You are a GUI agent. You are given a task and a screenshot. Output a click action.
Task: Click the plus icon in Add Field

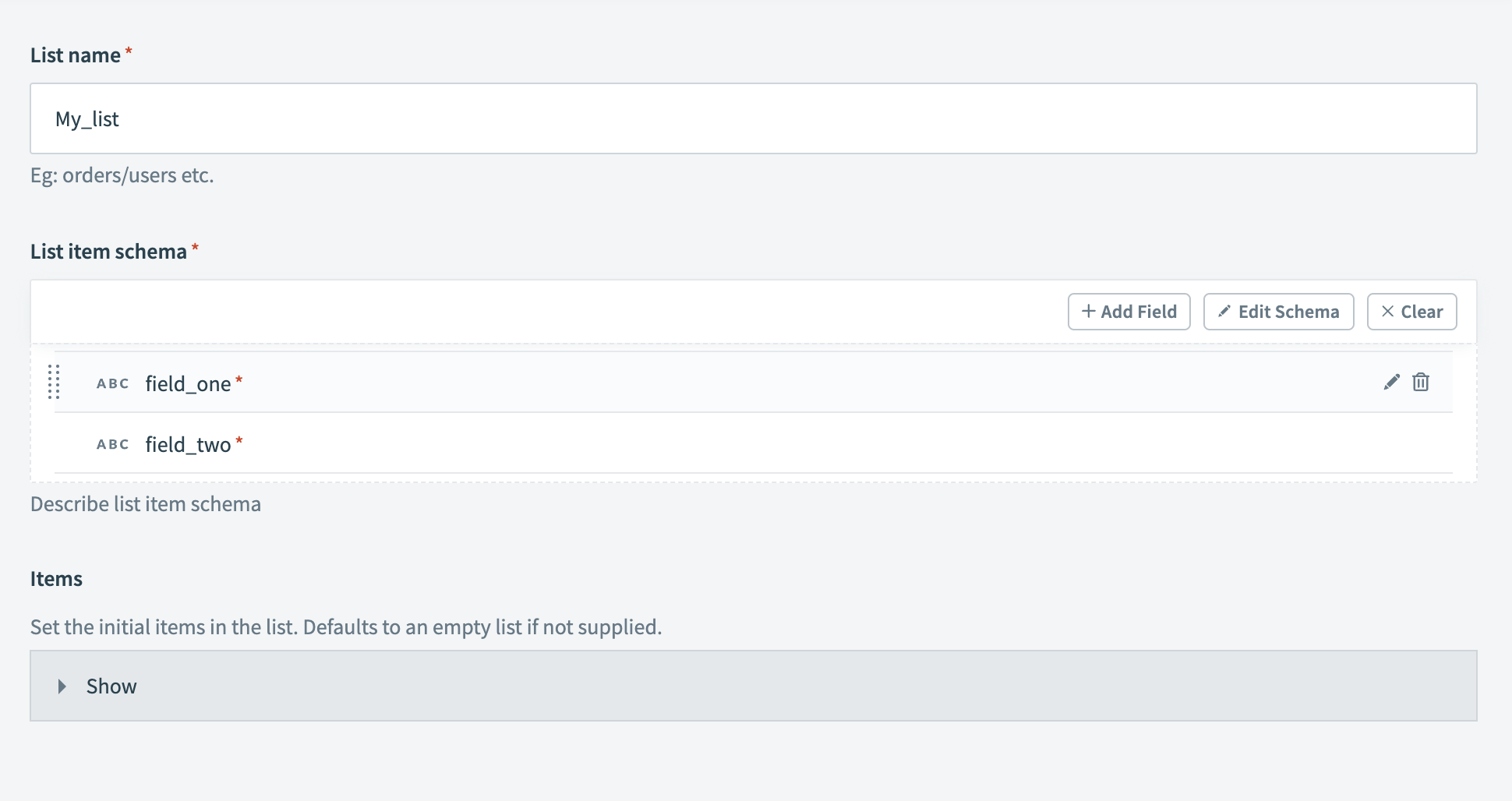click(x=1088, y=311)
